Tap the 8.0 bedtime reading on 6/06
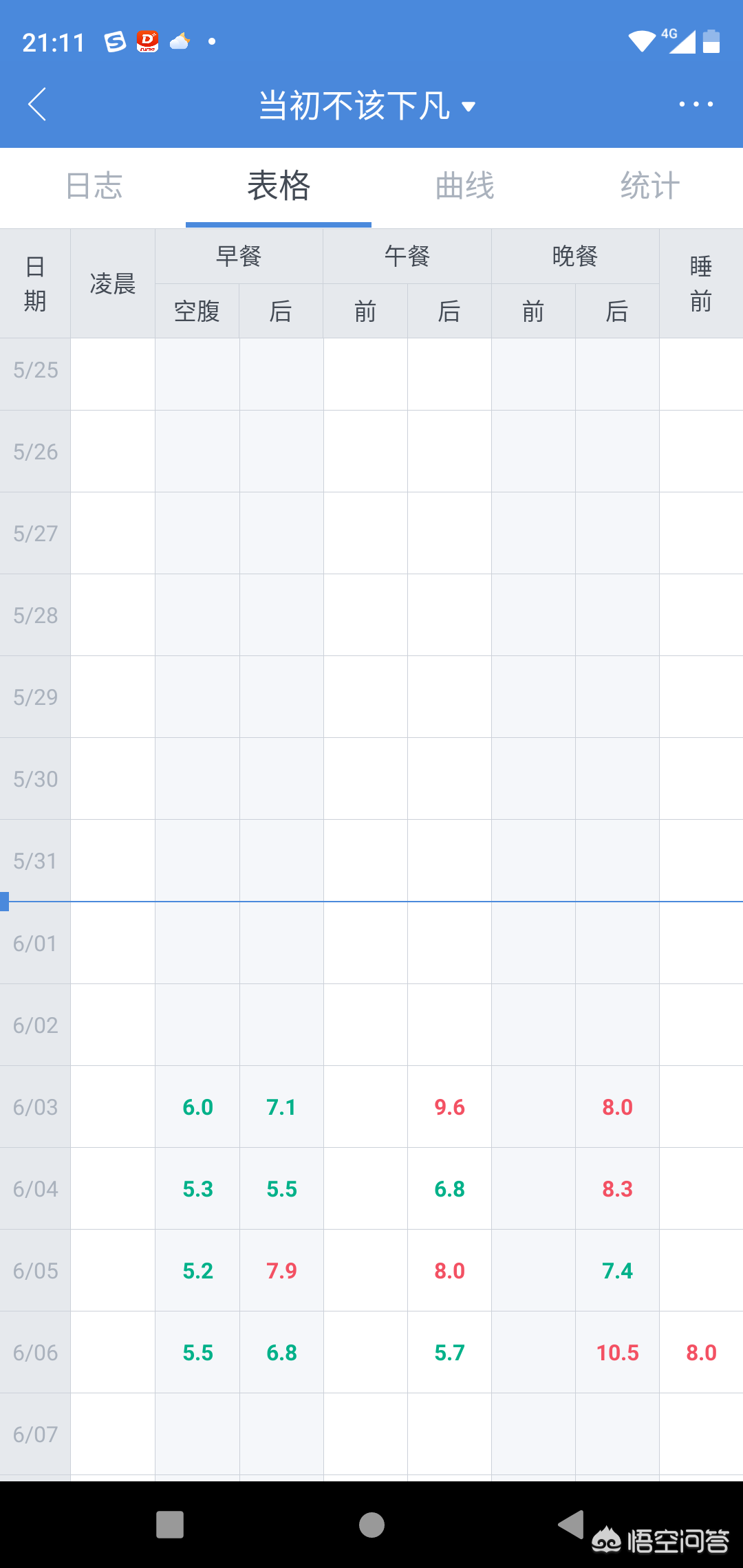 [701, 1353]
